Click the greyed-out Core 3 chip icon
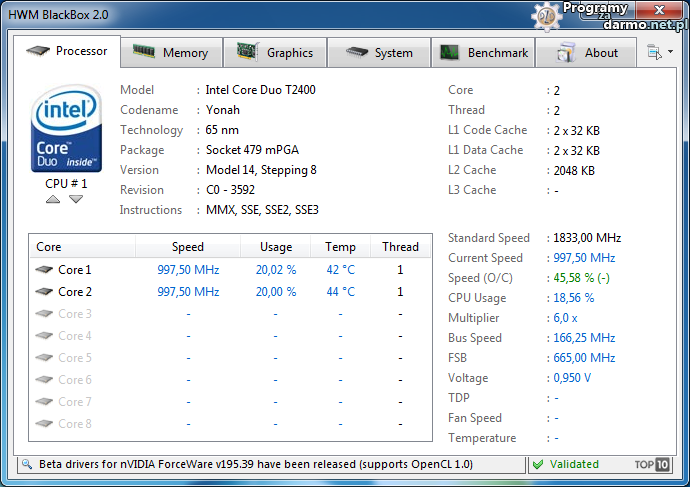The width and height of the screenshot is (690, 487). (44, 314)
